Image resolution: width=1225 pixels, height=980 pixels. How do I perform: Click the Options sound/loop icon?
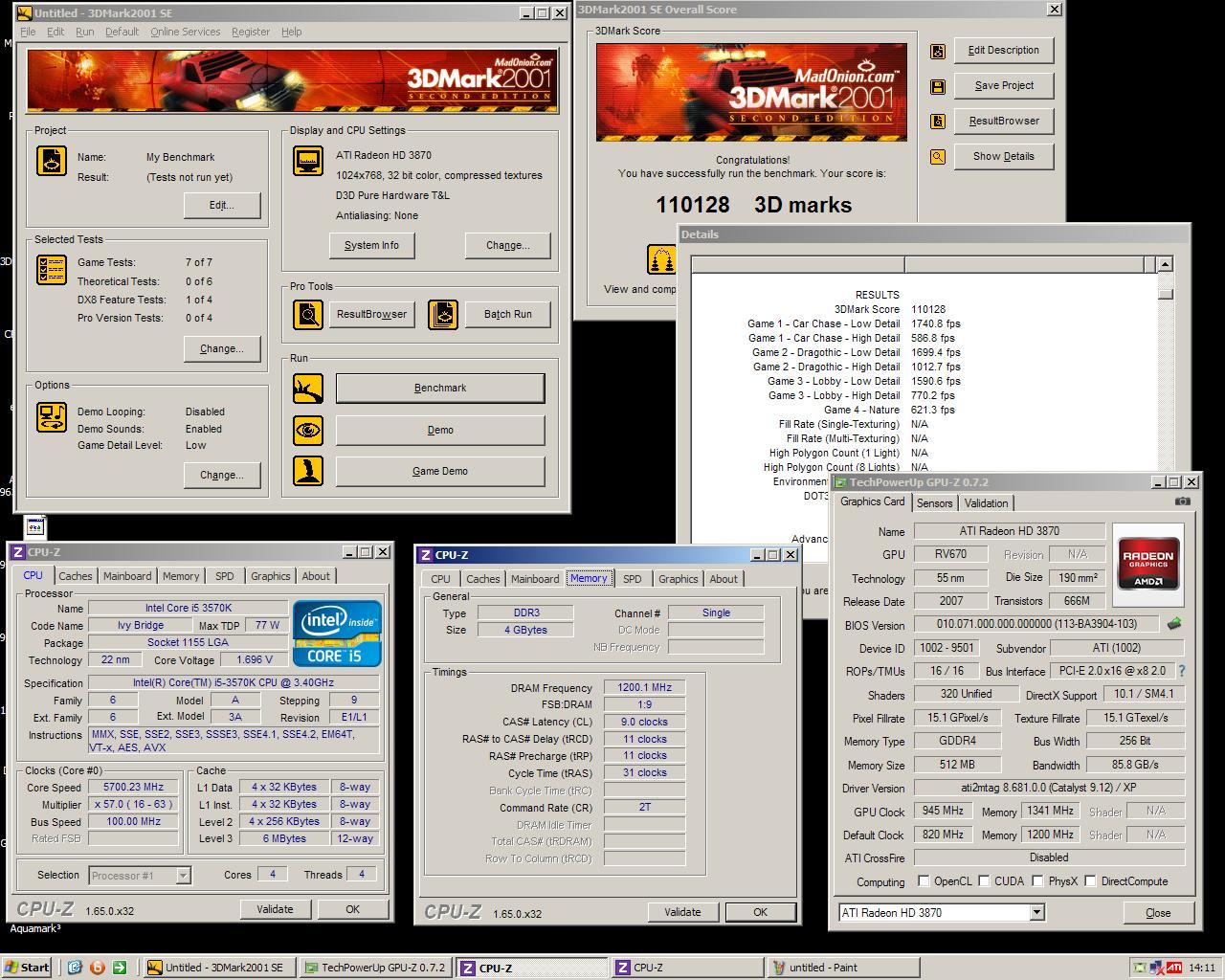[x=52, y=417]
